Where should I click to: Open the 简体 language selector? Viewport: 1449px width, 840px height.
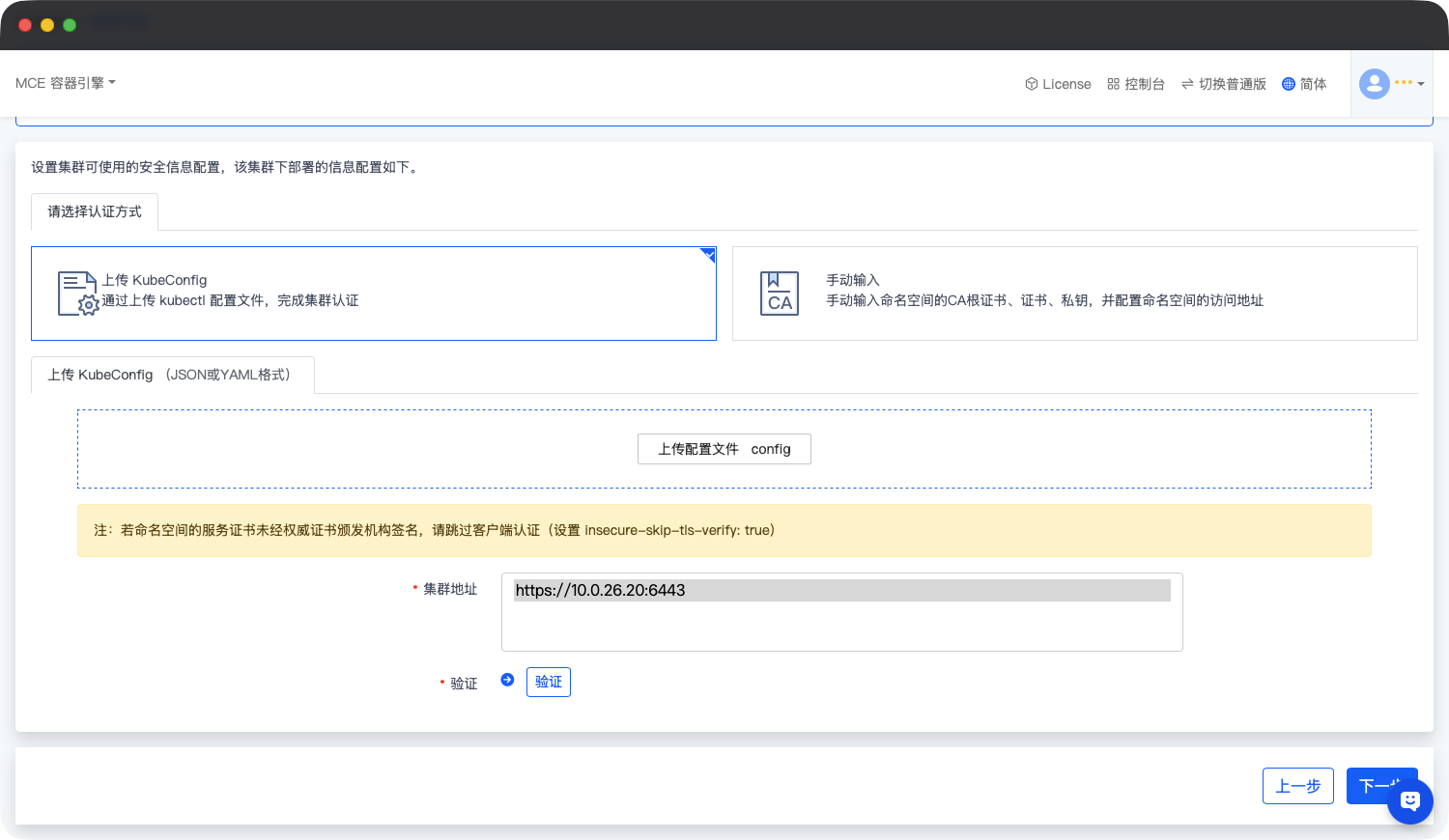1312,84
